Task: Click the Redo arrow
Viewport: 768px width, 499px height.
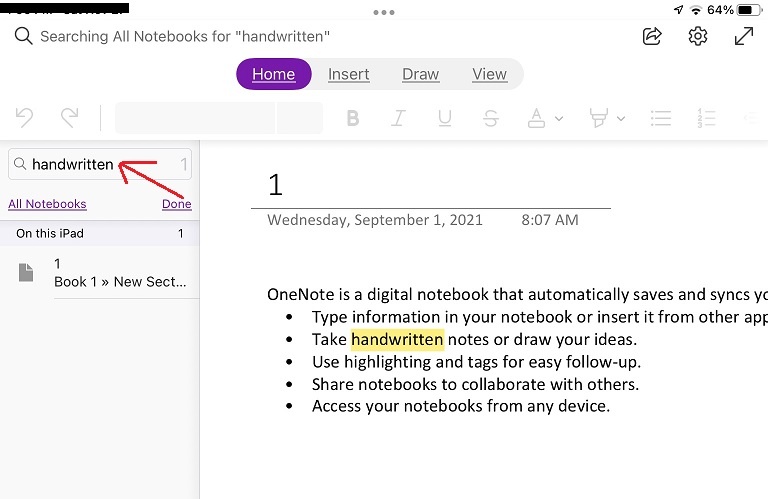Action: click(70, 118)
